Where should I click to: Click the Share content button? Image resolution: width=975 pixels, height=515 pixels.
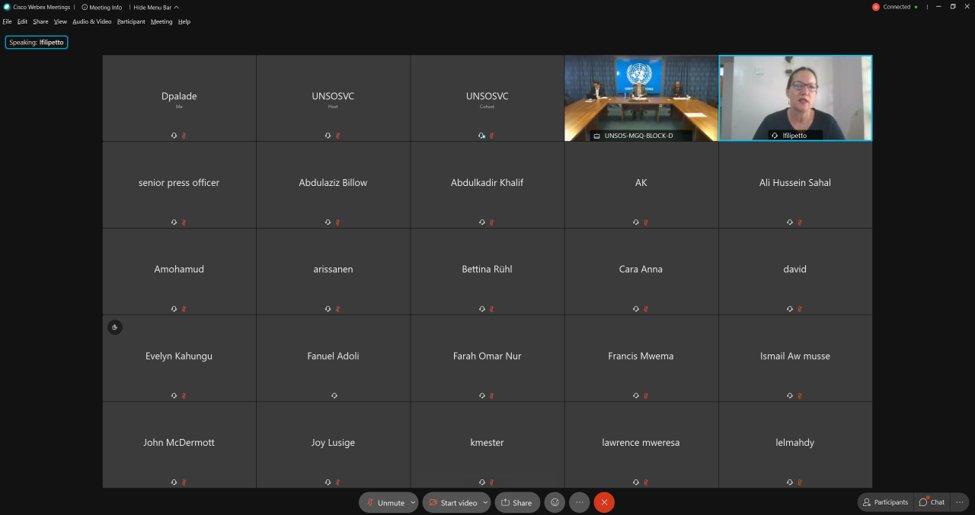point(516,502)
